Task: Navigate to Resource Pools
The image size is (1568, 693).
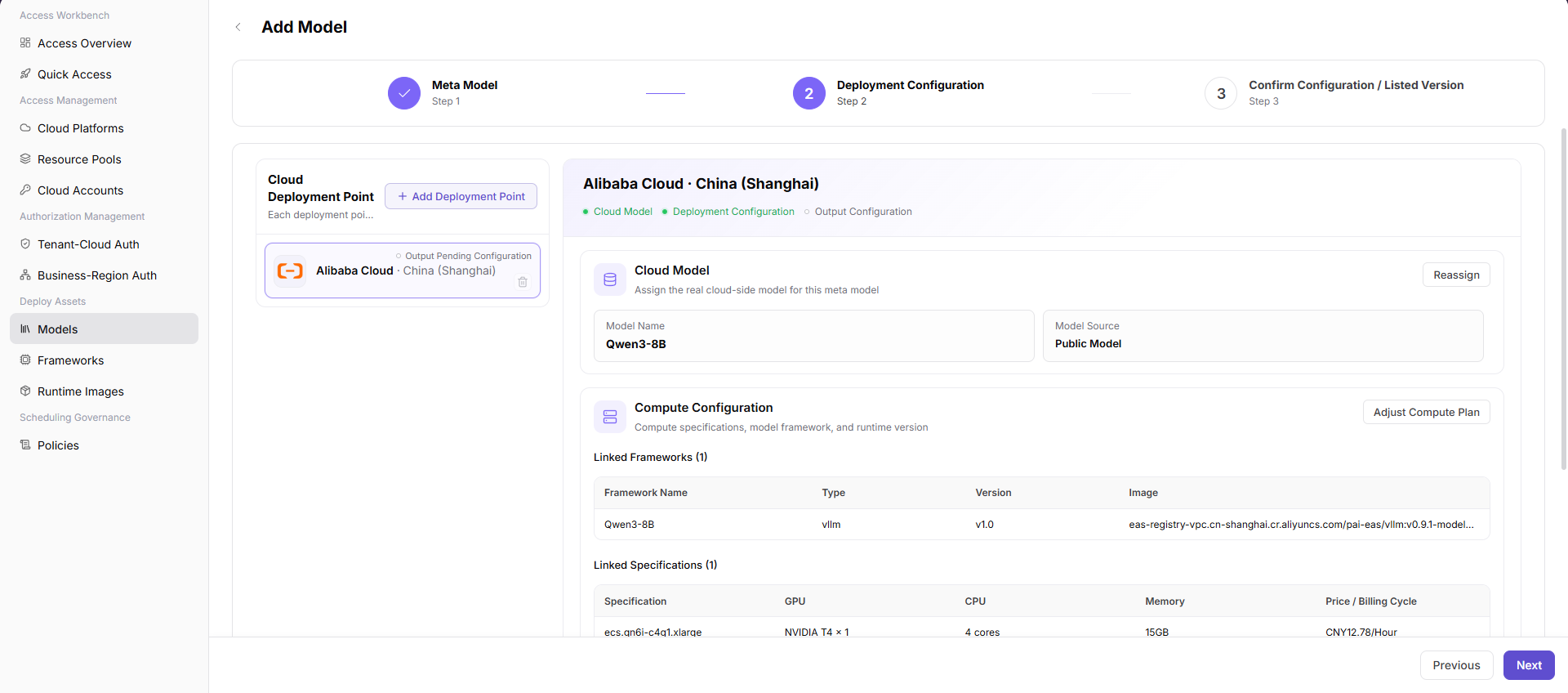Action: 104,159
